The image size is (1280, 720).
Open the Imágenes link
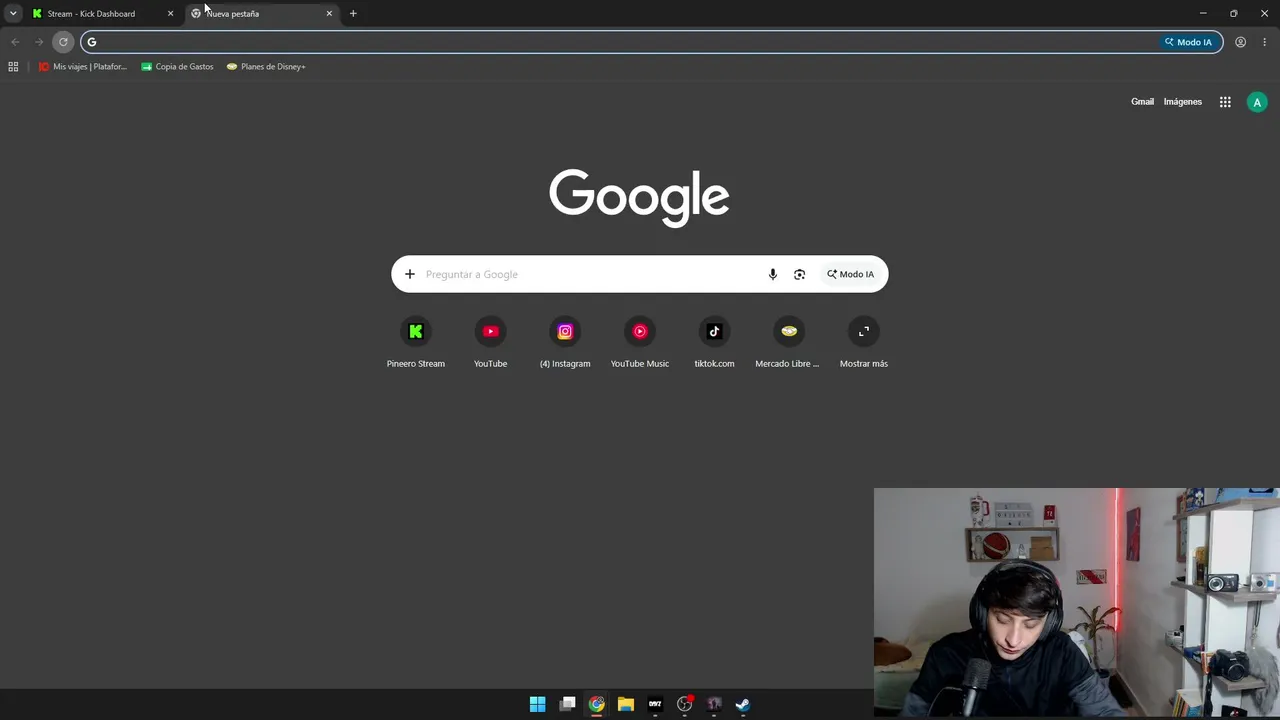[x=1183, y=102]
